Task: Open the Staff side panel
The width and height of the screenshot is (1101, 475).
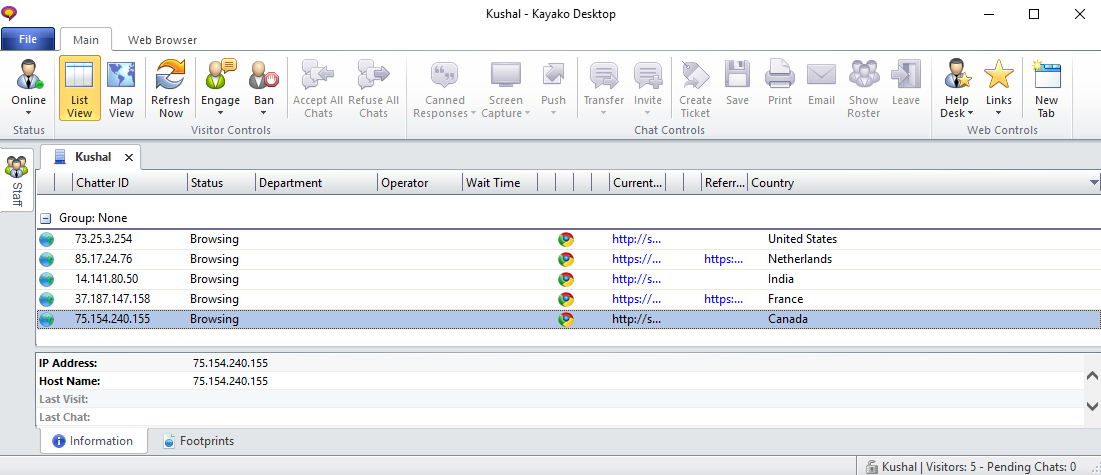Action: pos(16,180)
